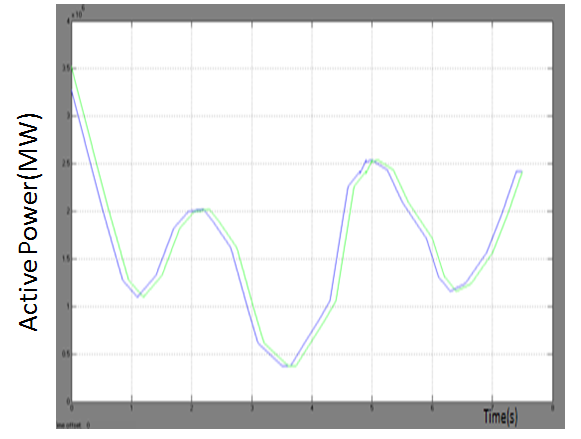Click the "Active Power(MW)" y-axis label
The image size is (581, 439).
[30, 223]
